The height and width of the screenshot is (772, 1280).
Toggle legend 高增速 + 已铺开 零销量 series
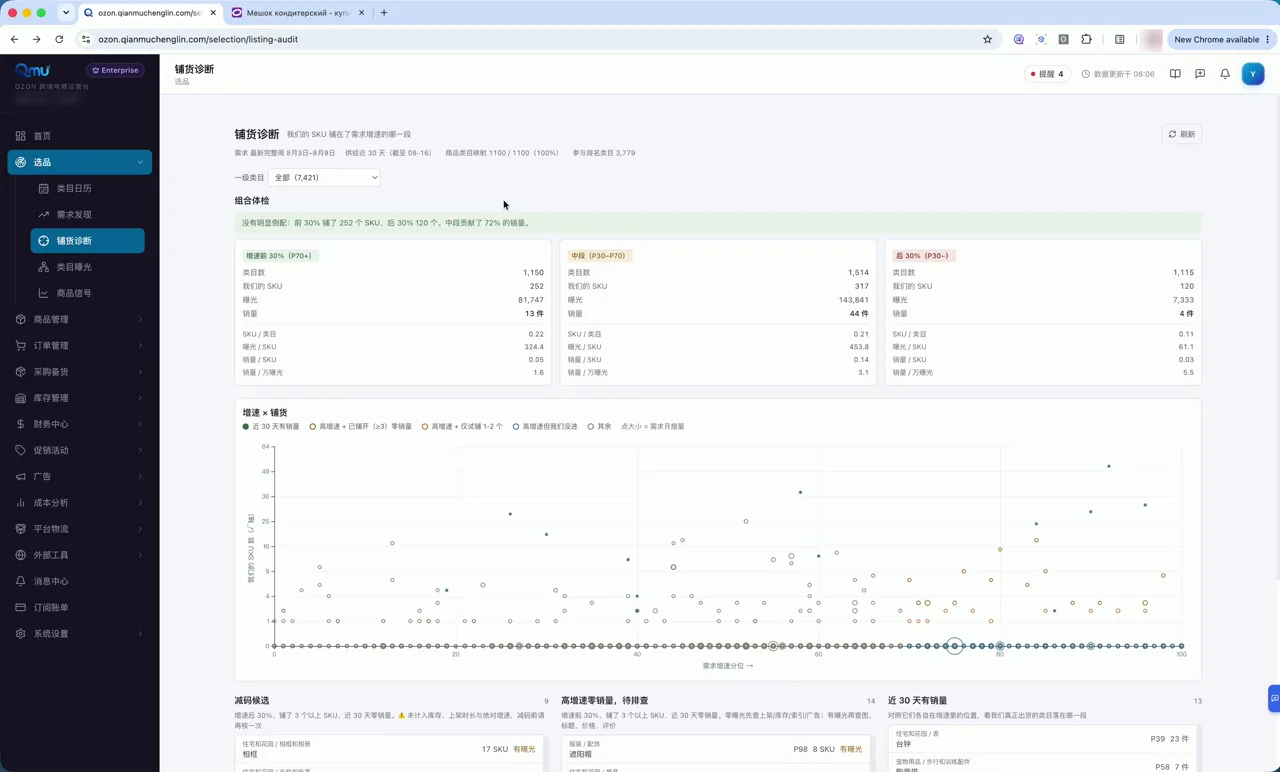point(361,426)
